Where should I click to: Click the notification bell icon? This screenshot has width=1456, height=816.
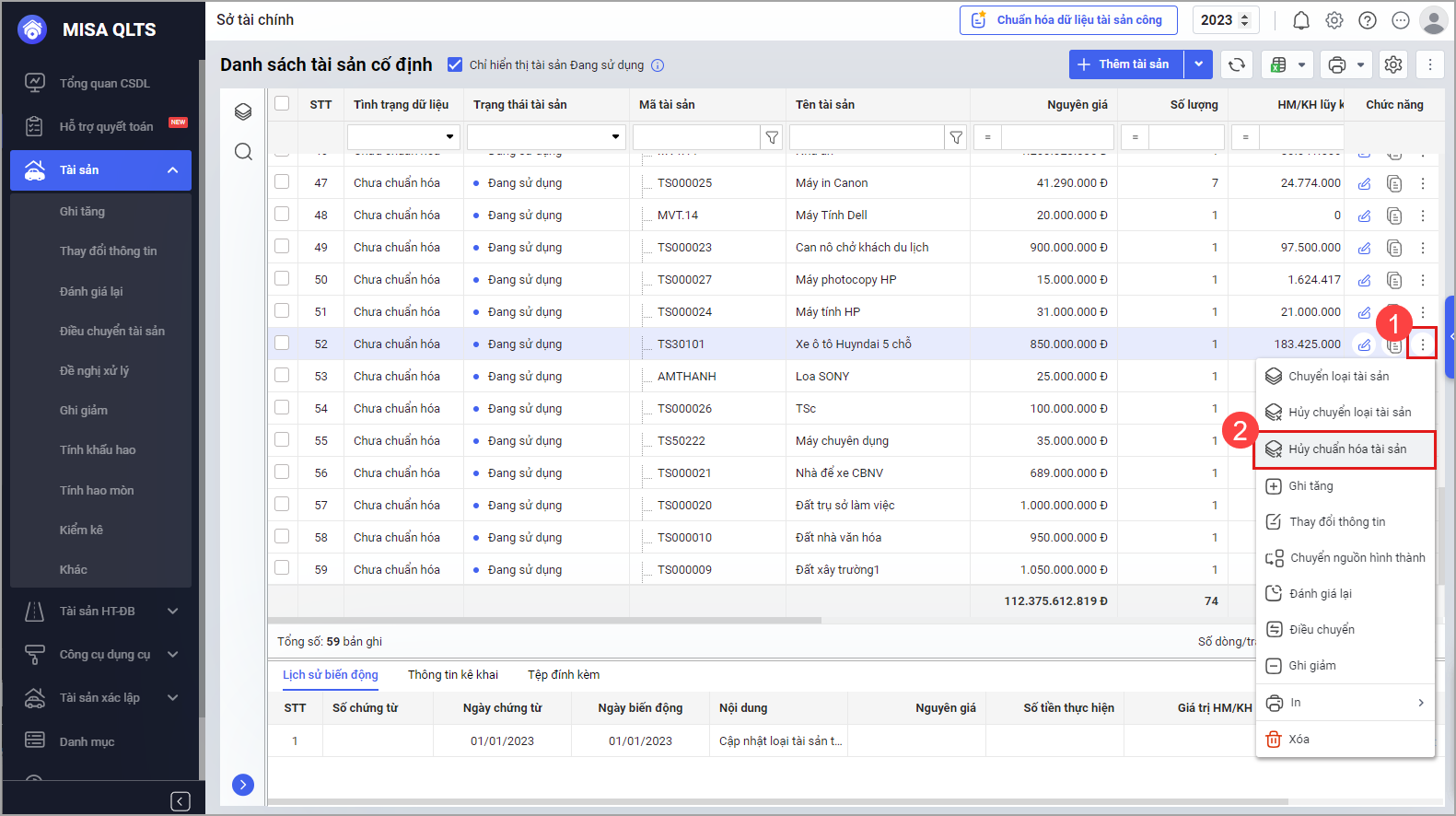(1300, 20)
